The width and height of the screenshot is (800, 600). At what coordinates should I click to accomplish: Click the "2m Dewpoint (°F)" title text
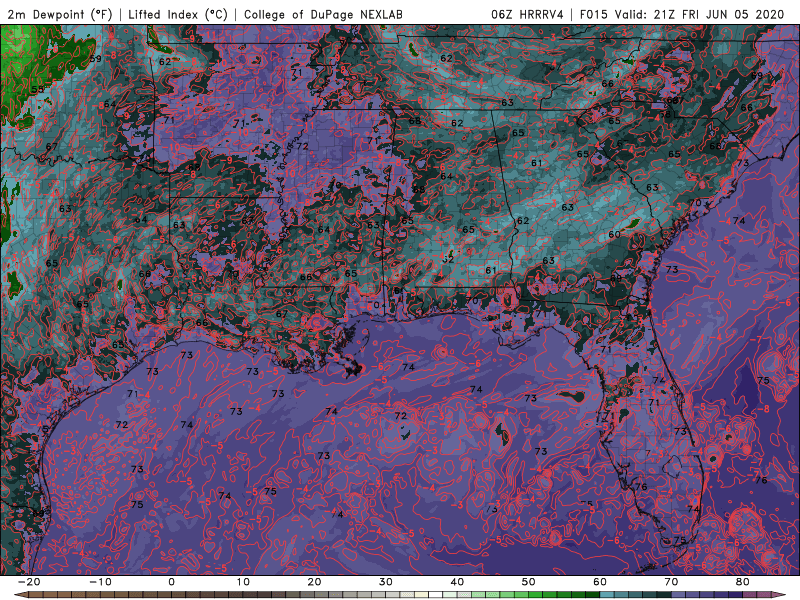[59, 14]
